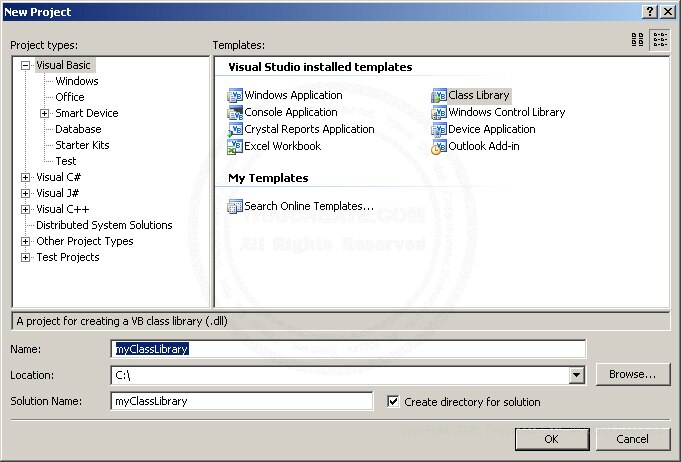Viewport: 681px width, 462px height.
Task: Click Windows Application template label
Action: 294,95
